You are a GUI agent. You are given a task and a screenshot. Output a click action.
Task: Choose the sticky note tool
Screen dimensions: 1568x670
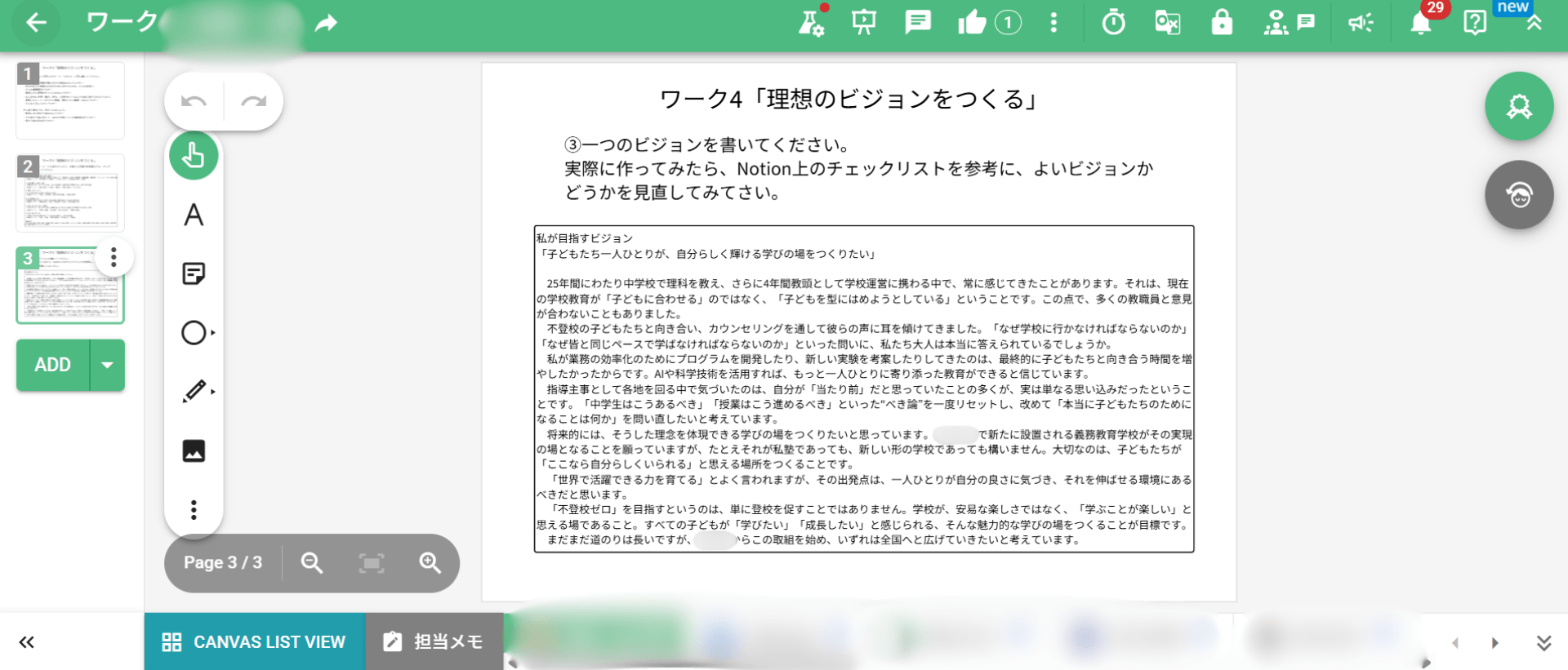coord(194,273)
